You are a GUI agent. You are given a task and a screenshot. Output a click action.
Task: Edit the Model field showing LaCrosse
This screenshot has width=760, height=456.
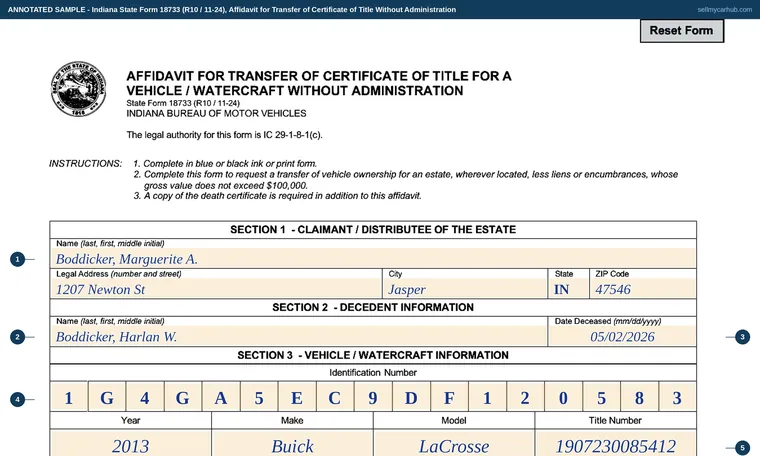(x=454, y=443)
